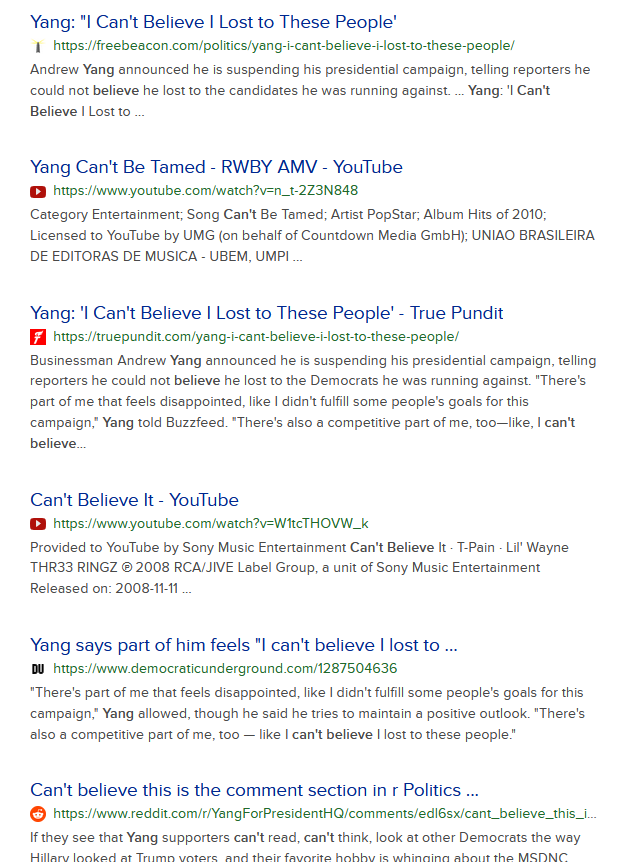The image size is (623, 862).
Task: Open 'Can't Believe It - YouTube' result
Action: pos(134,500)
